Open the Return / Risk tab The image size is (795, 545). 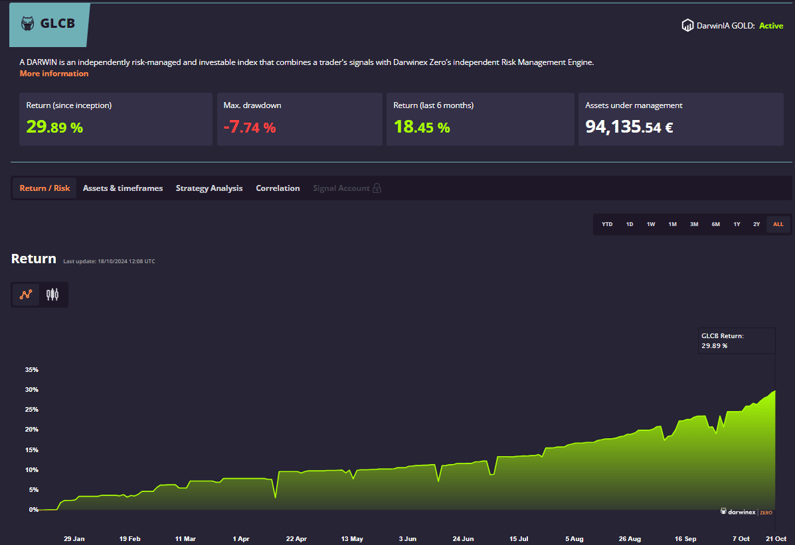pos(45,188)
